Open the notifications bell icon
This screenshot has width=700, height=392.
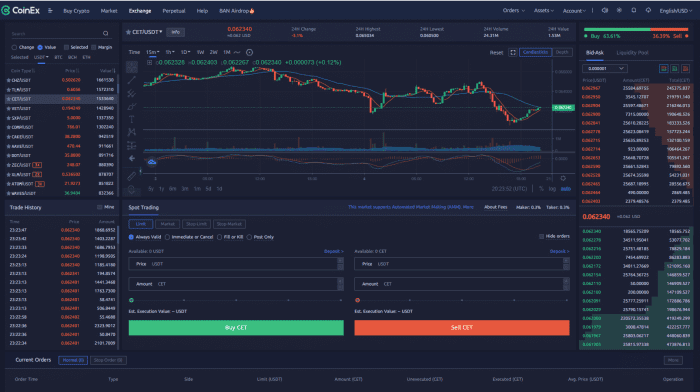633,10
